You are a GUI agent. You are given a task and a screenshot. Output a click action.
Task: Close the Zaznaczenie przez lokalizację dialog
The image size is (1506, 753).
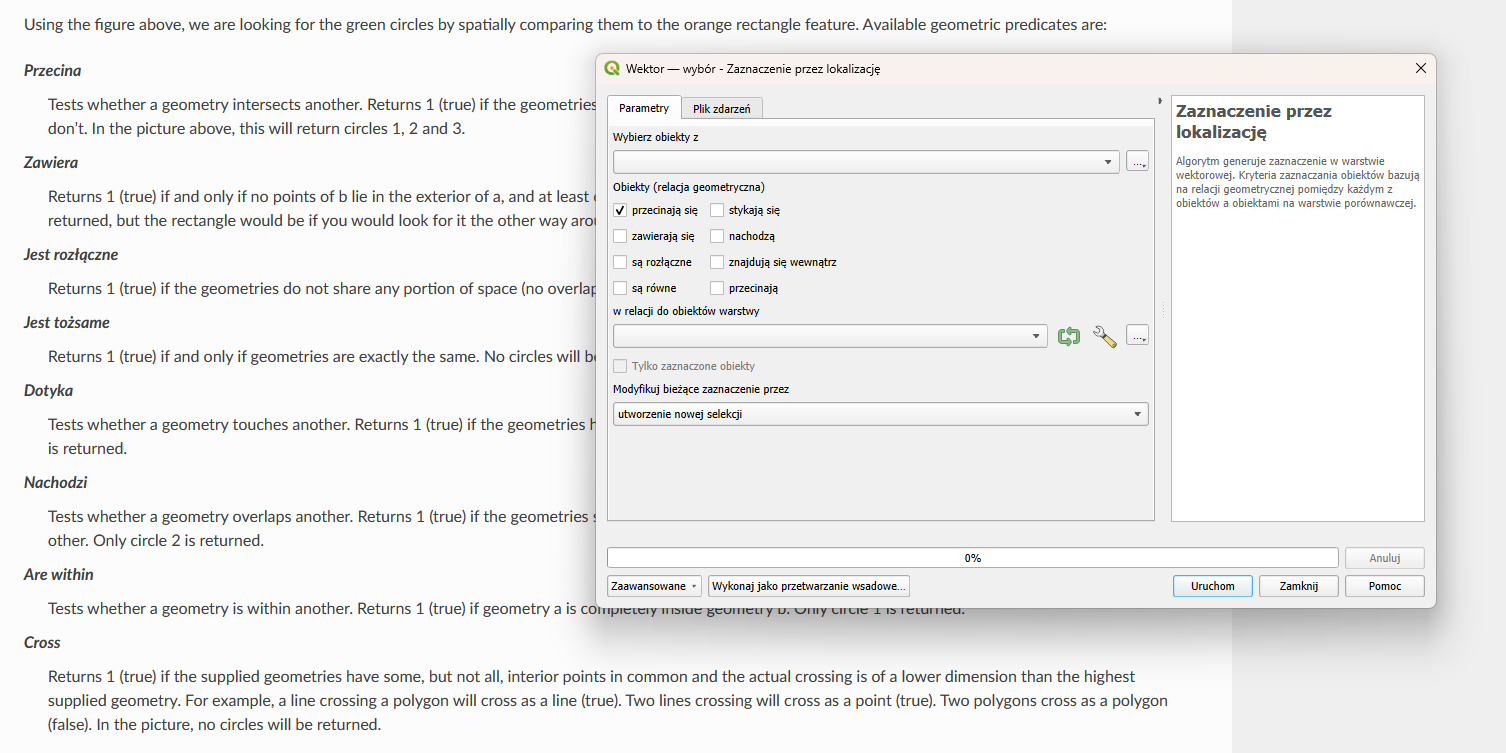pyautogui.click(x=1420, y=68)
